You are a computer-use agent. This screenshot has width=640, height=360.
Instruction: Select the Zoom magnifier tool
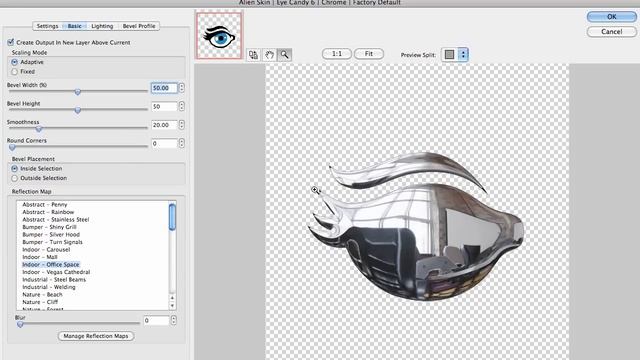click(x=284, y=55)
